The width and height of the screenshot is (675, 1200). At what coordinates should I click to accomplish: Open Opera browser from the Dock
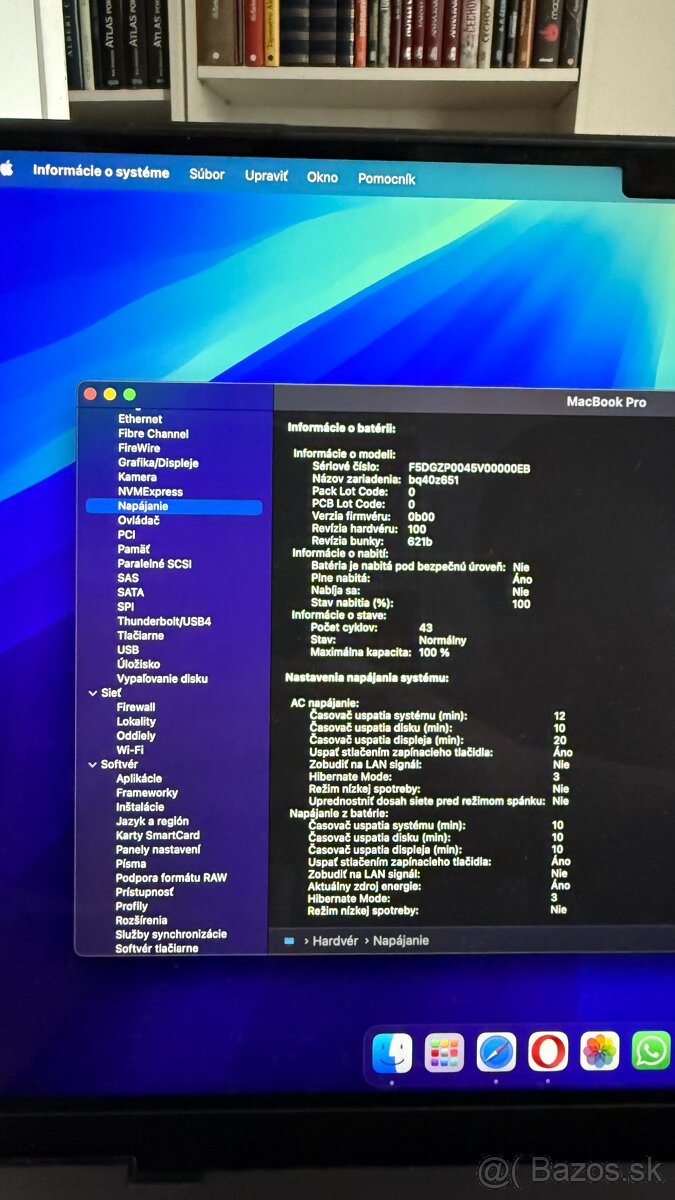tap(548, 1051)
